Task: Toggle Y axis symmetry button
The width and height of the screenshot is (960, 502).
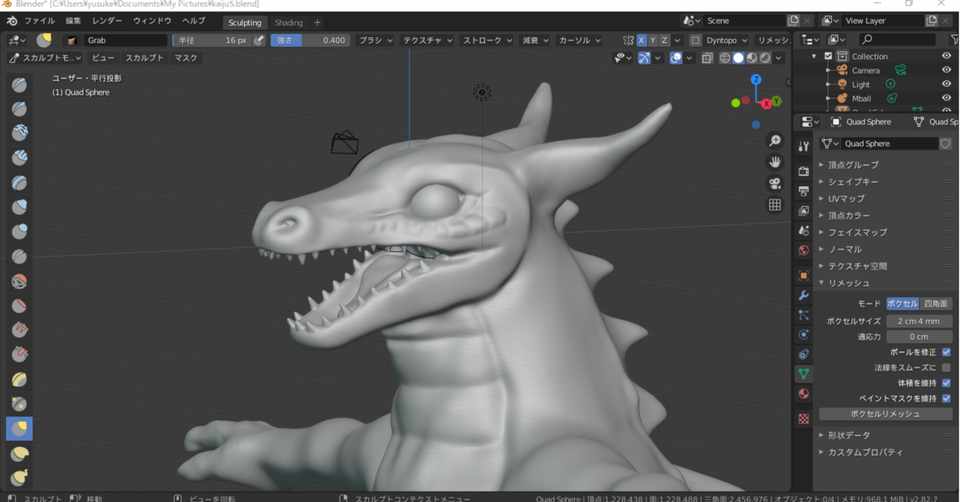Action: point(653,40)
